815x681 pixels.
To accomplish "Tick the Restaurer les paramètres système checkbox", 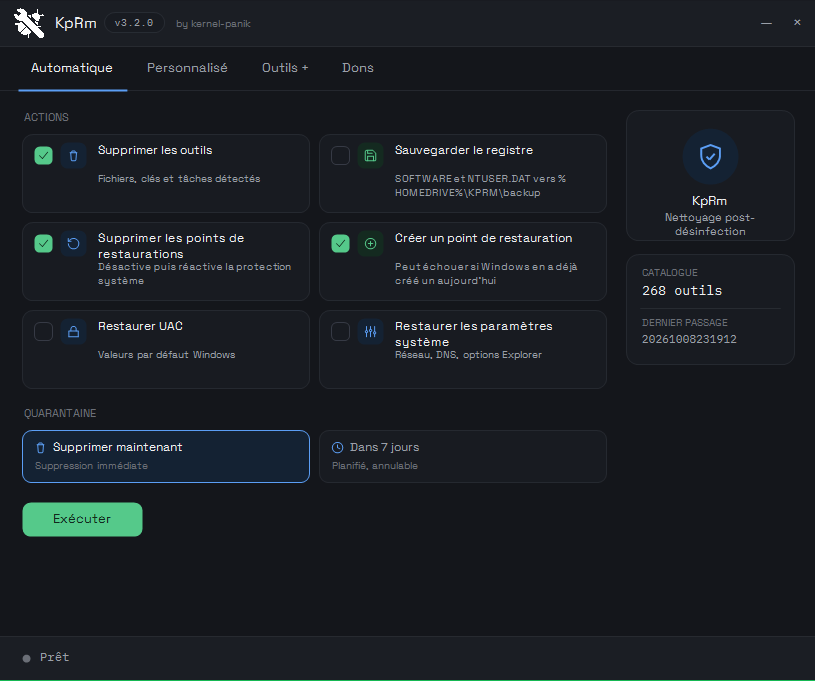I will pyautogui.click(x=340, y=331).
